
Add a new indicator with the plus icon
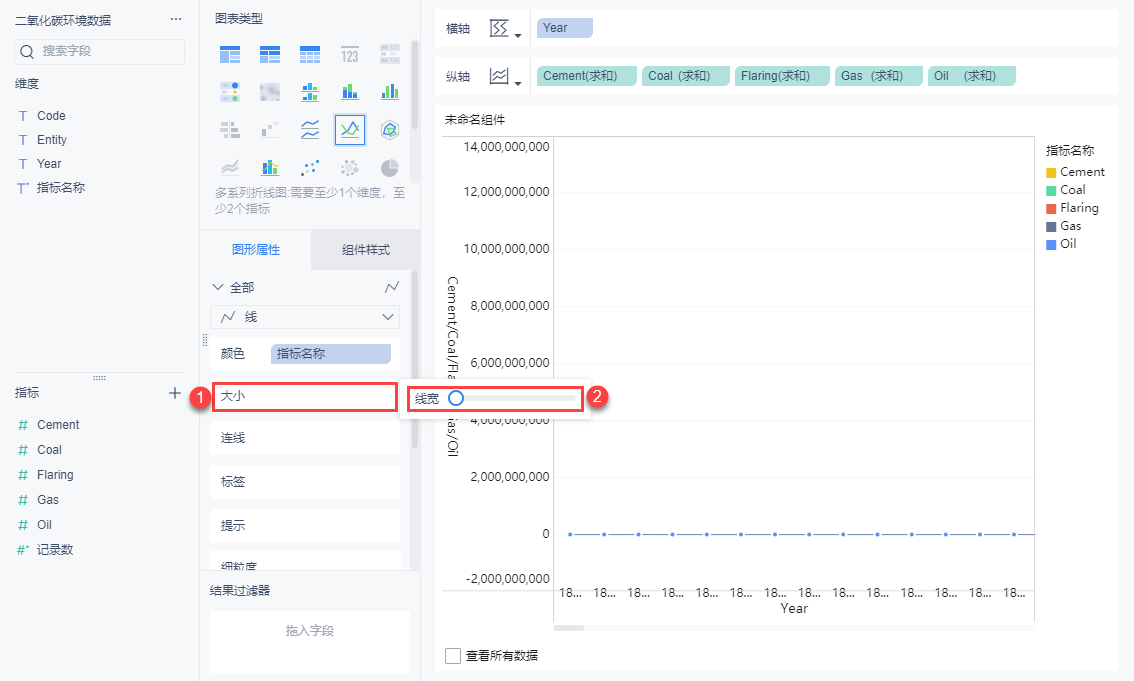coord(174,393)
